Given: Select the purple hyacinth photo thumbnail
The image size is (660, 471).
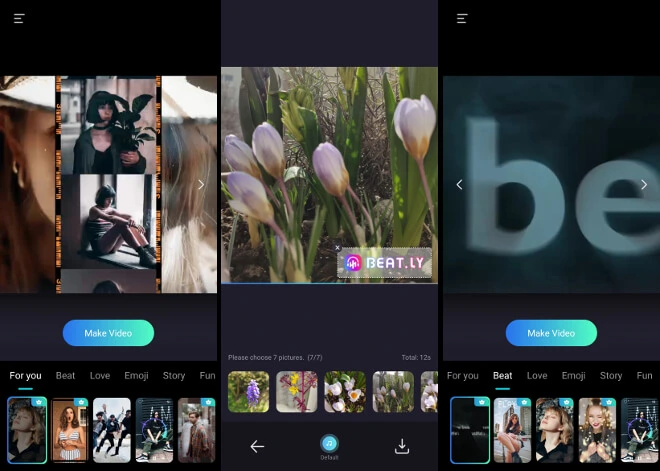Looking at the screenshot, I should (248, 392).
